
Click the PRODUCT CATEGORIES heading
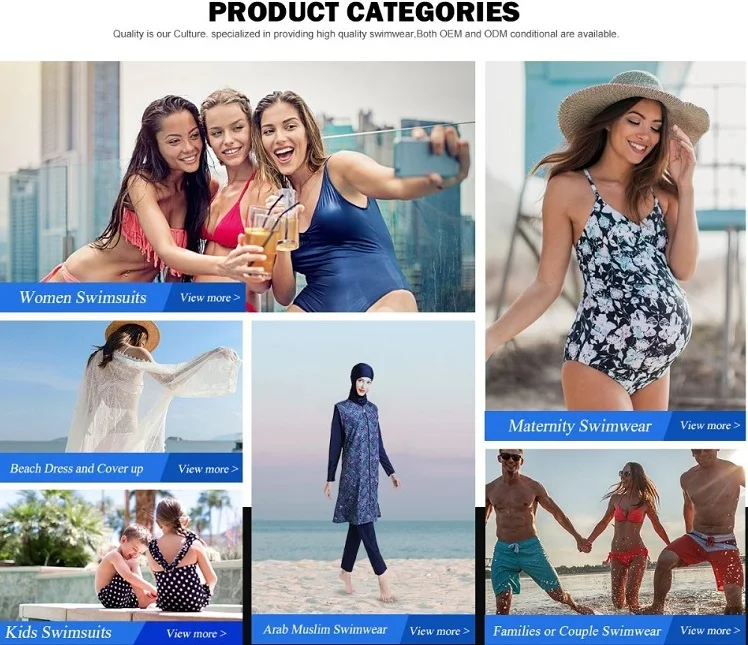(364, 12)
